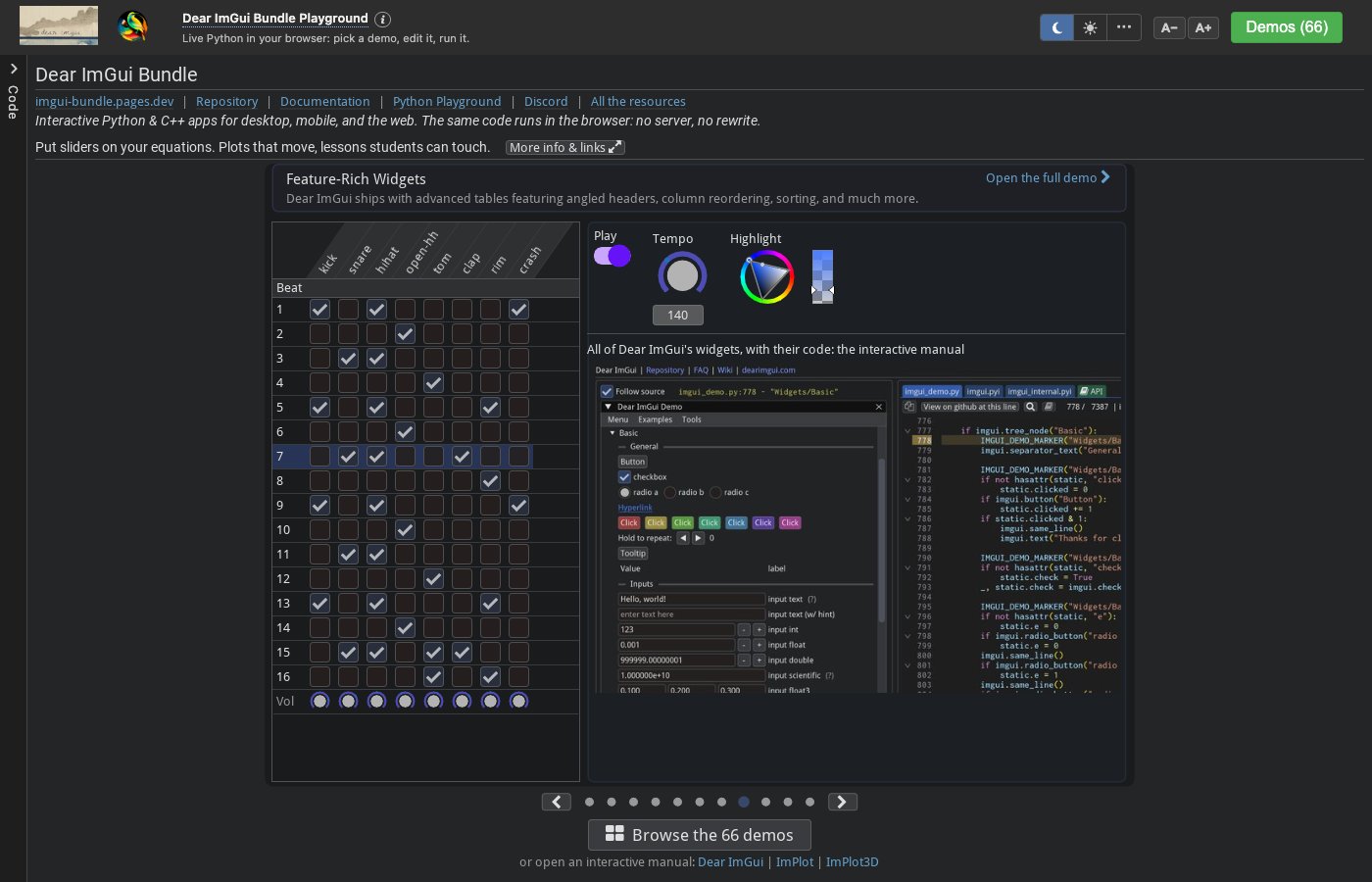Uncheck open-hh on beat 6
This screenshot has width=1372, height=882.
(x=405, y=432)
